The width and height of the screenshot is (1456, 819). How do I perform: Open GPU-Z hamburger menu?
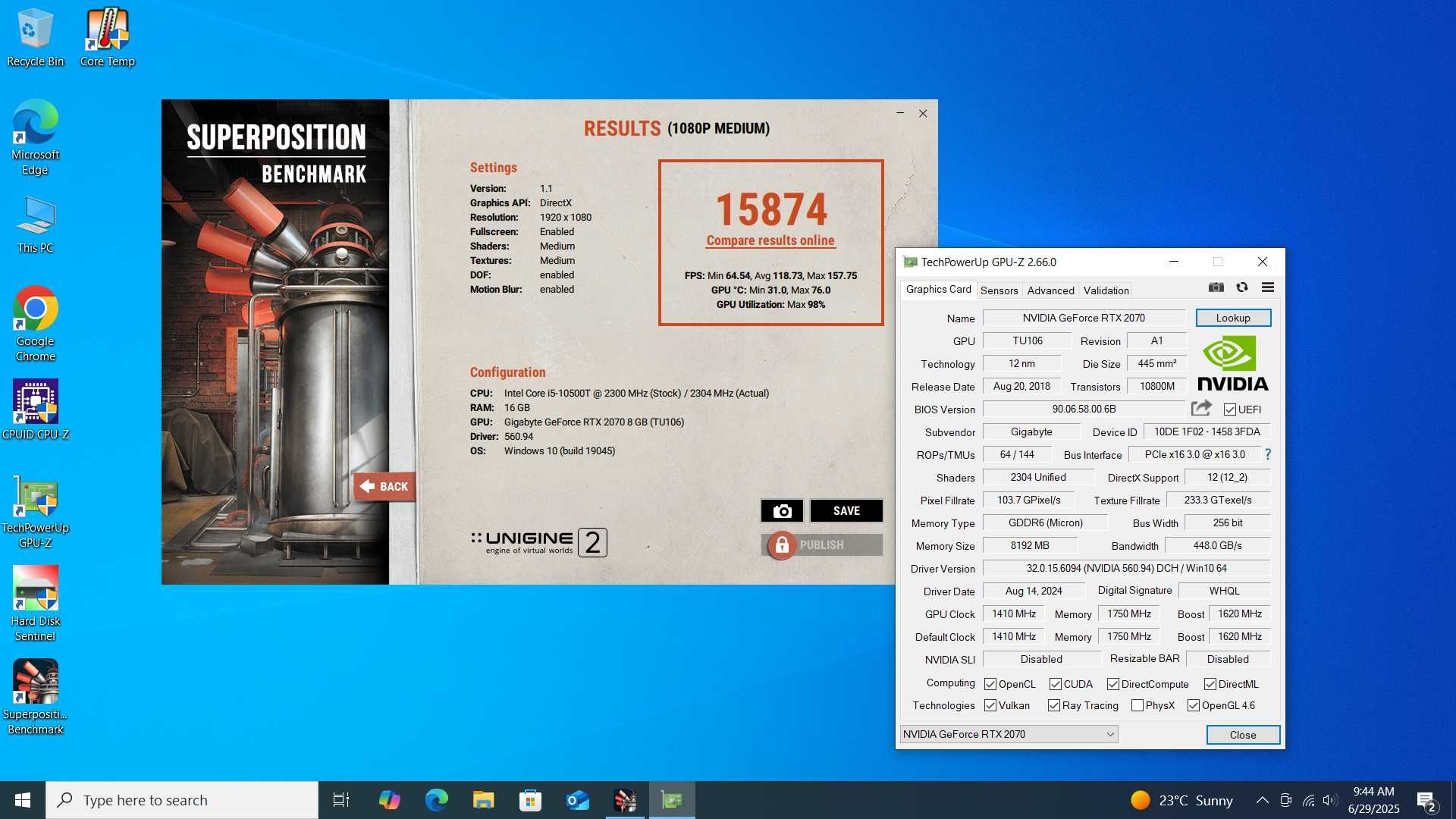[1268, 287]
